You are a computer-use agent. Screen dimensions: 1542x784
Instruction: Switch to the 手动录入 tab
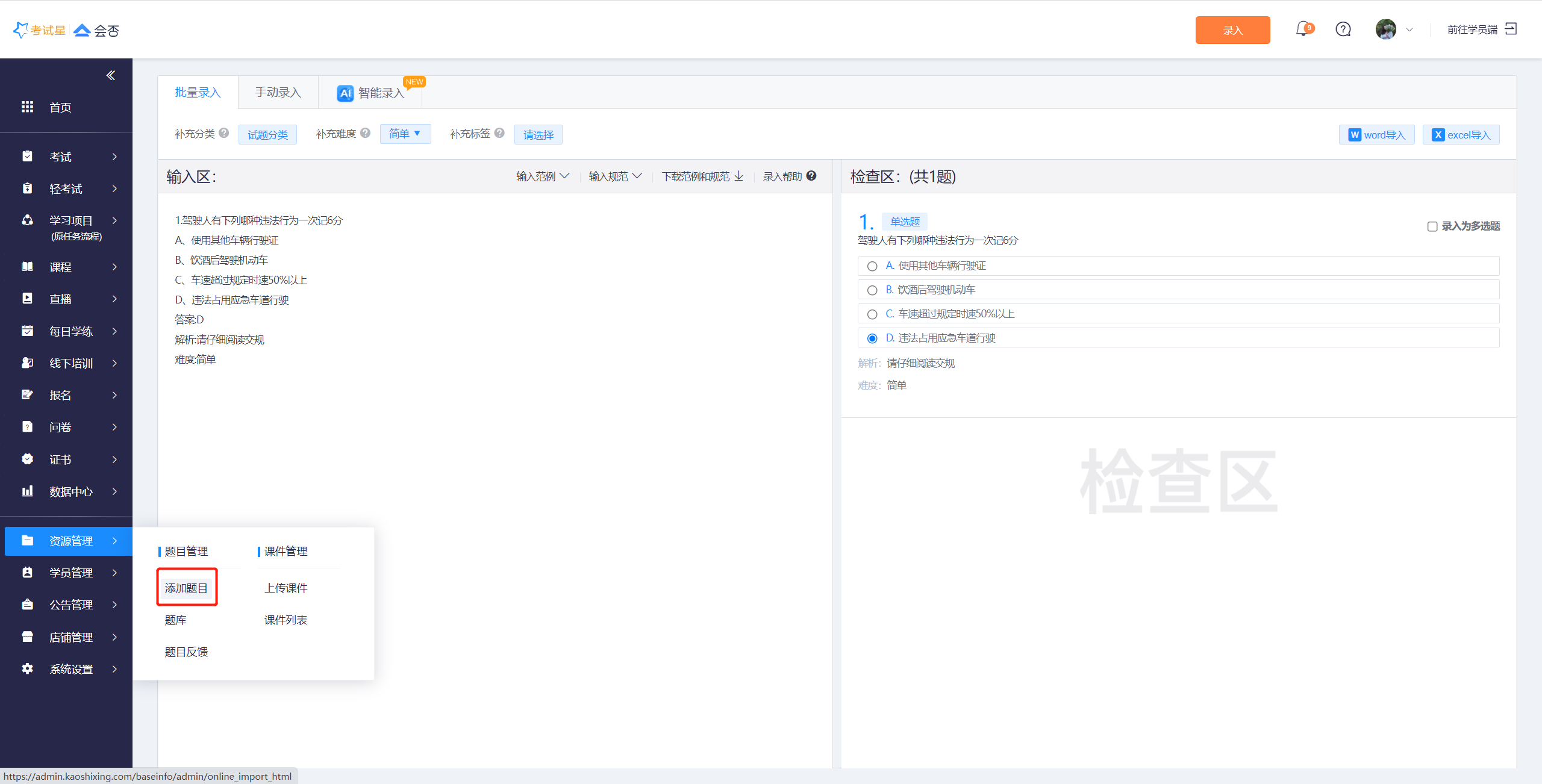pos(278,92)
